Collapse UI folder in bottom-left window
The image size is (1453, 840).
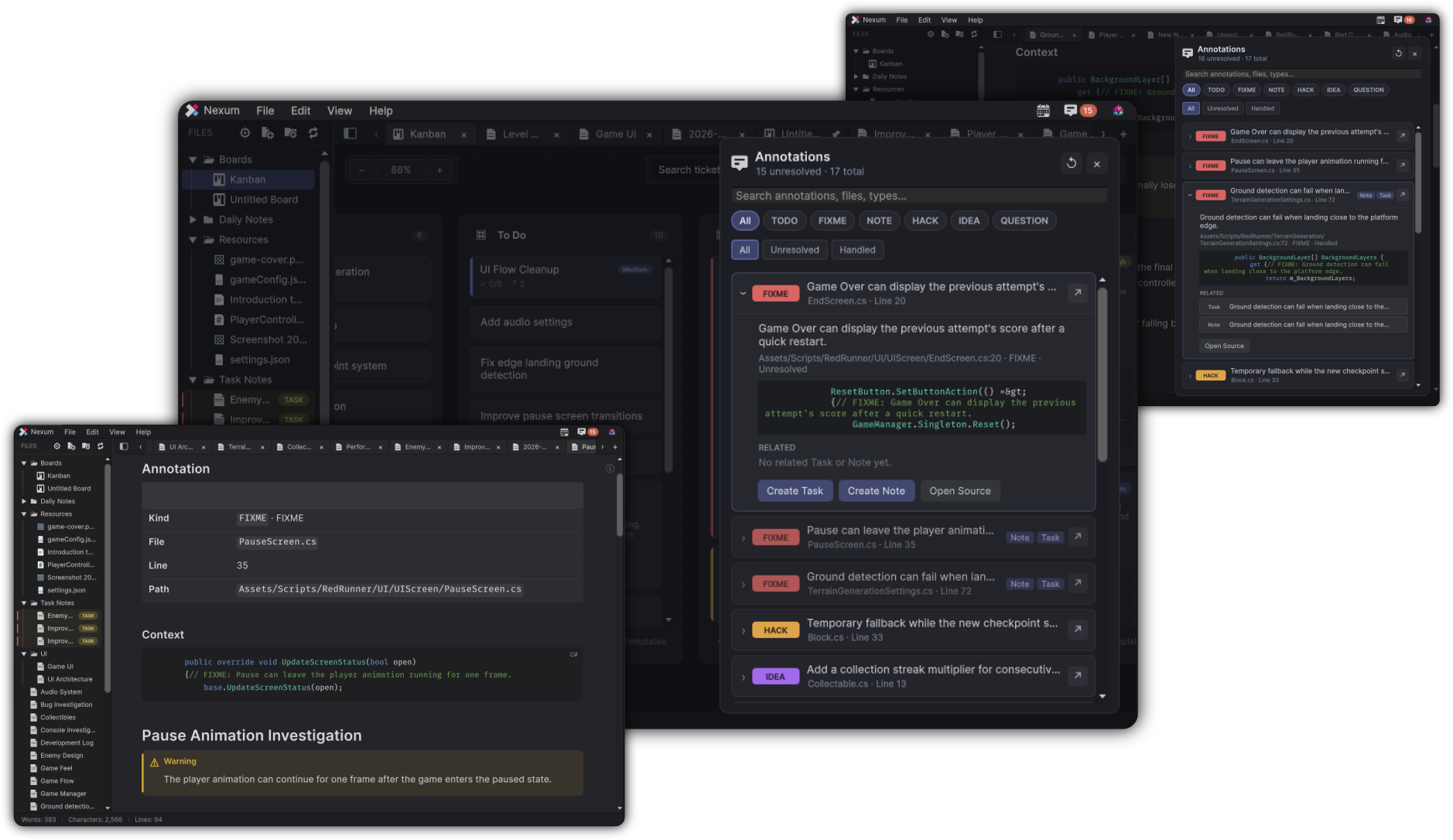[24, 654]
